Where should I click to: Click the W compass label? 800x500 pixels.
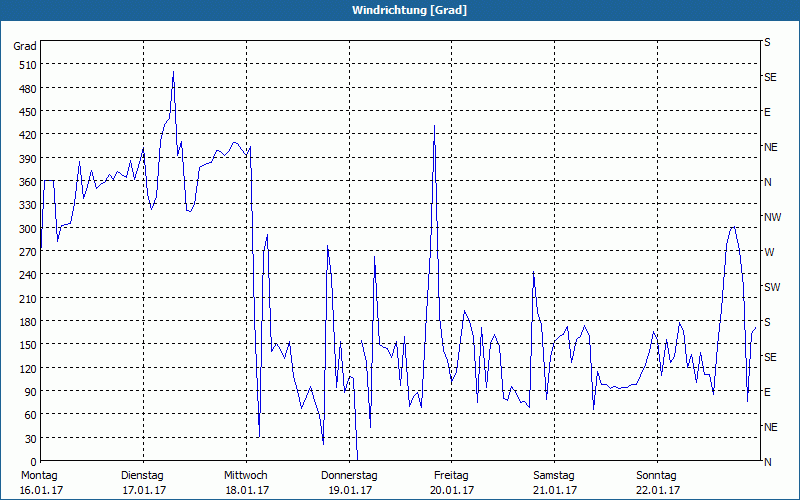tap(769, 252)
